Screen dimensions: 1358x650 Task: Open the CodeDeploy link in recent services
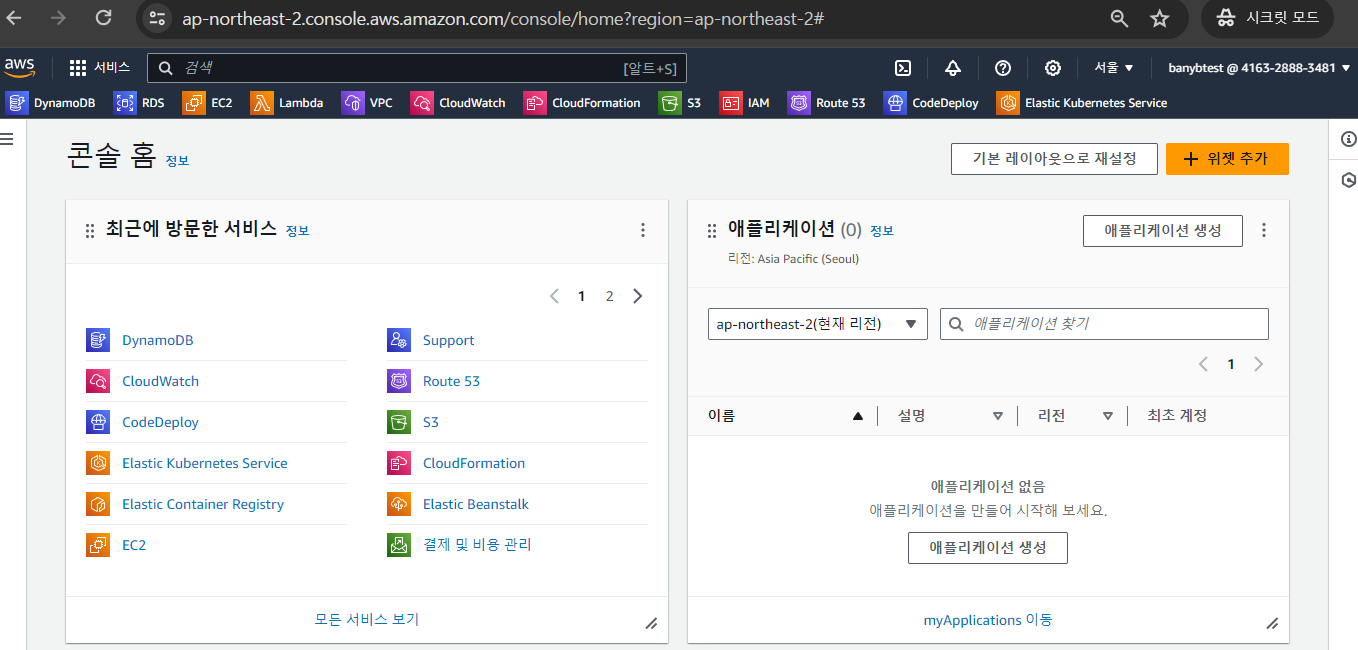click(x=160, y=422)
